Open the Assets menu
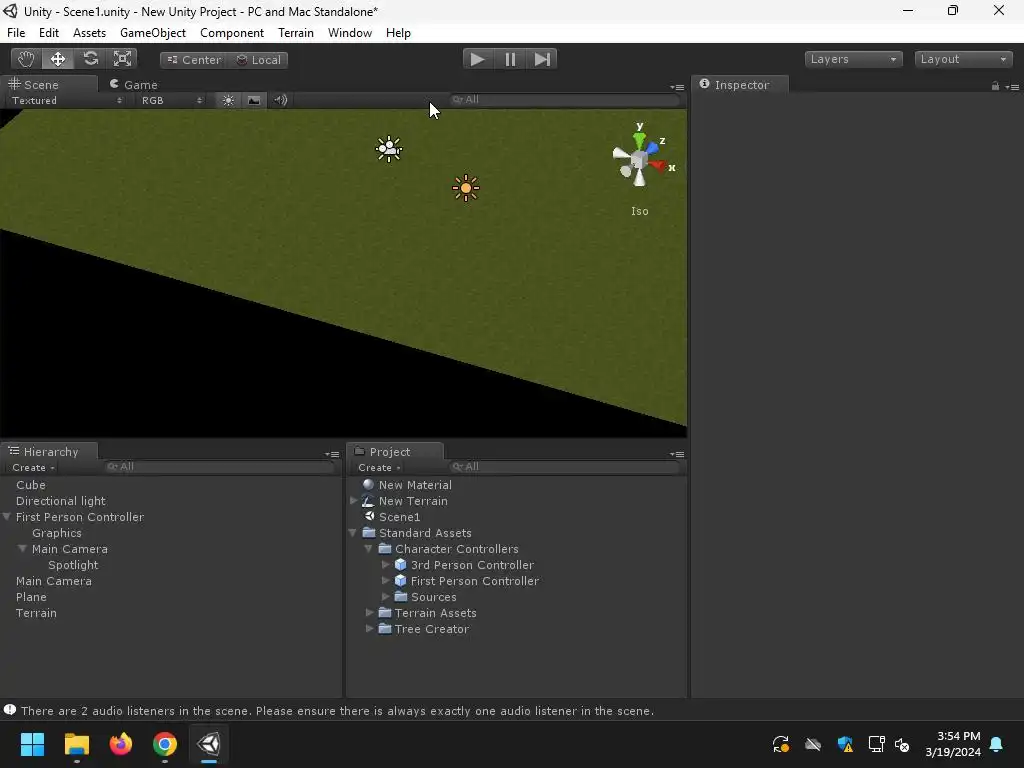 point(89,33)
